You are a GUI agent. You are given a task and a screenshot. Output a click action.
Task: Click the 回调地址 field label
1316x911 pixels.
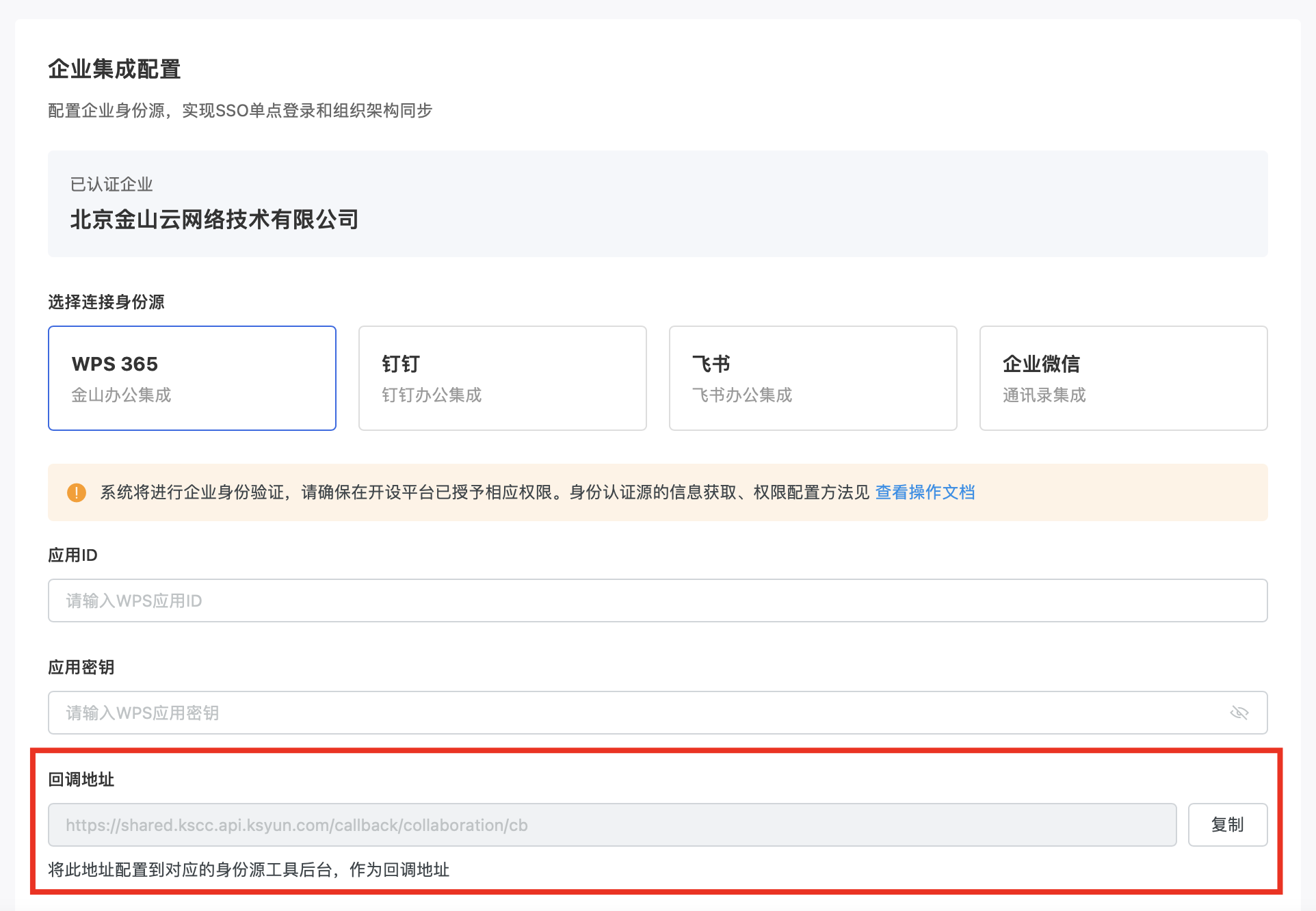[x=81, y=779]
